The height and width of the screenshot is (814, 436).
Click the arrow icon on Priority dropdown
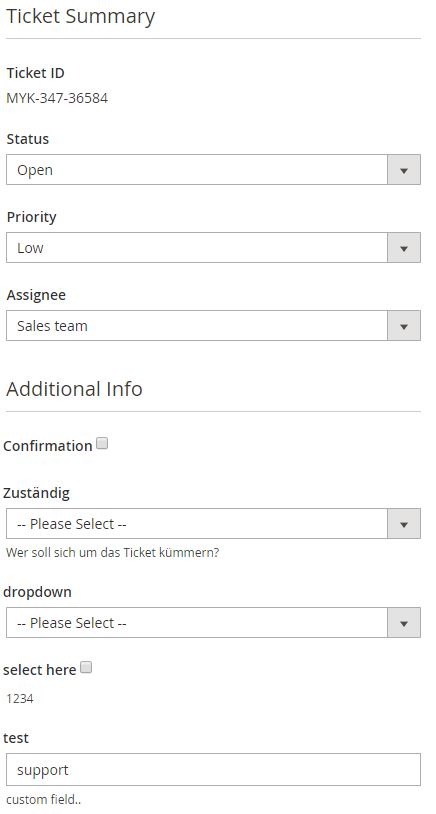[404, 248]
